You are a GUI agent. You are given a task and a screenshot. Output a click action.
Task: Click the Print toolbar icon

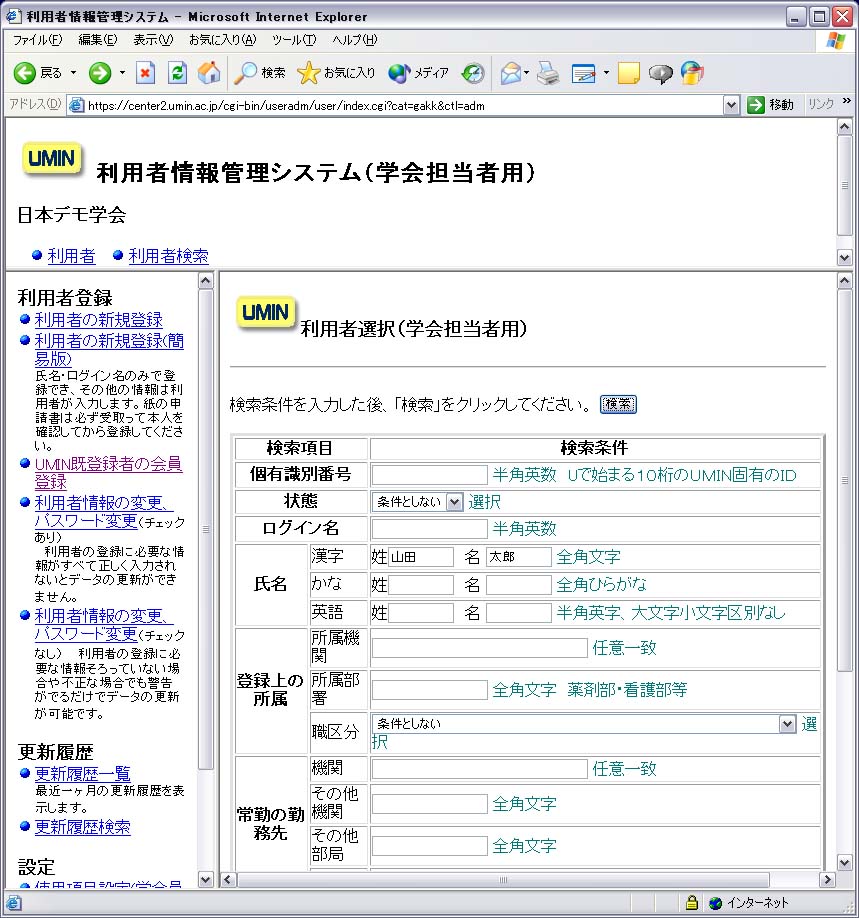[547, 73]
